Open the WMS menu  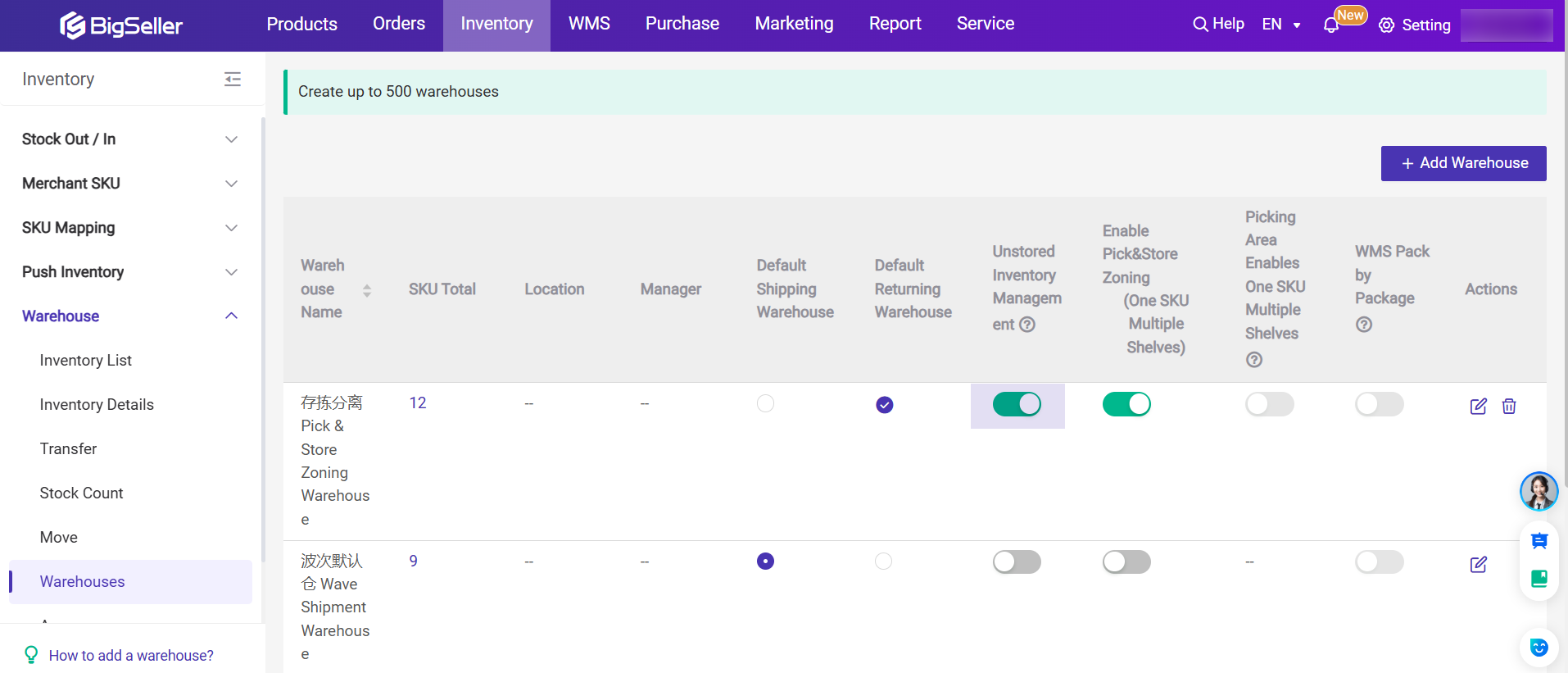pos(589,24)
